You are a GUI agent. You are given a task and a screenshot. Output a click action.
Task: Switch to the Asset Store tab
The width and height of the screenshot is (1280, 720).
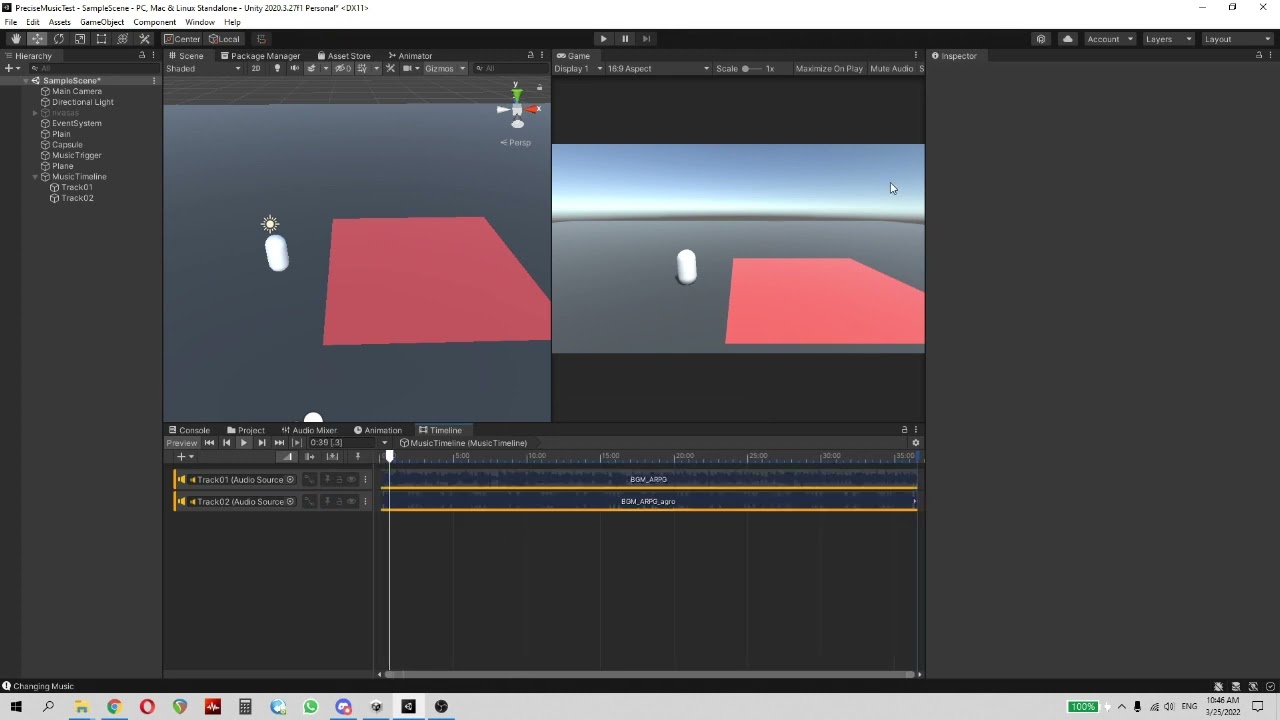pos(344,56)
